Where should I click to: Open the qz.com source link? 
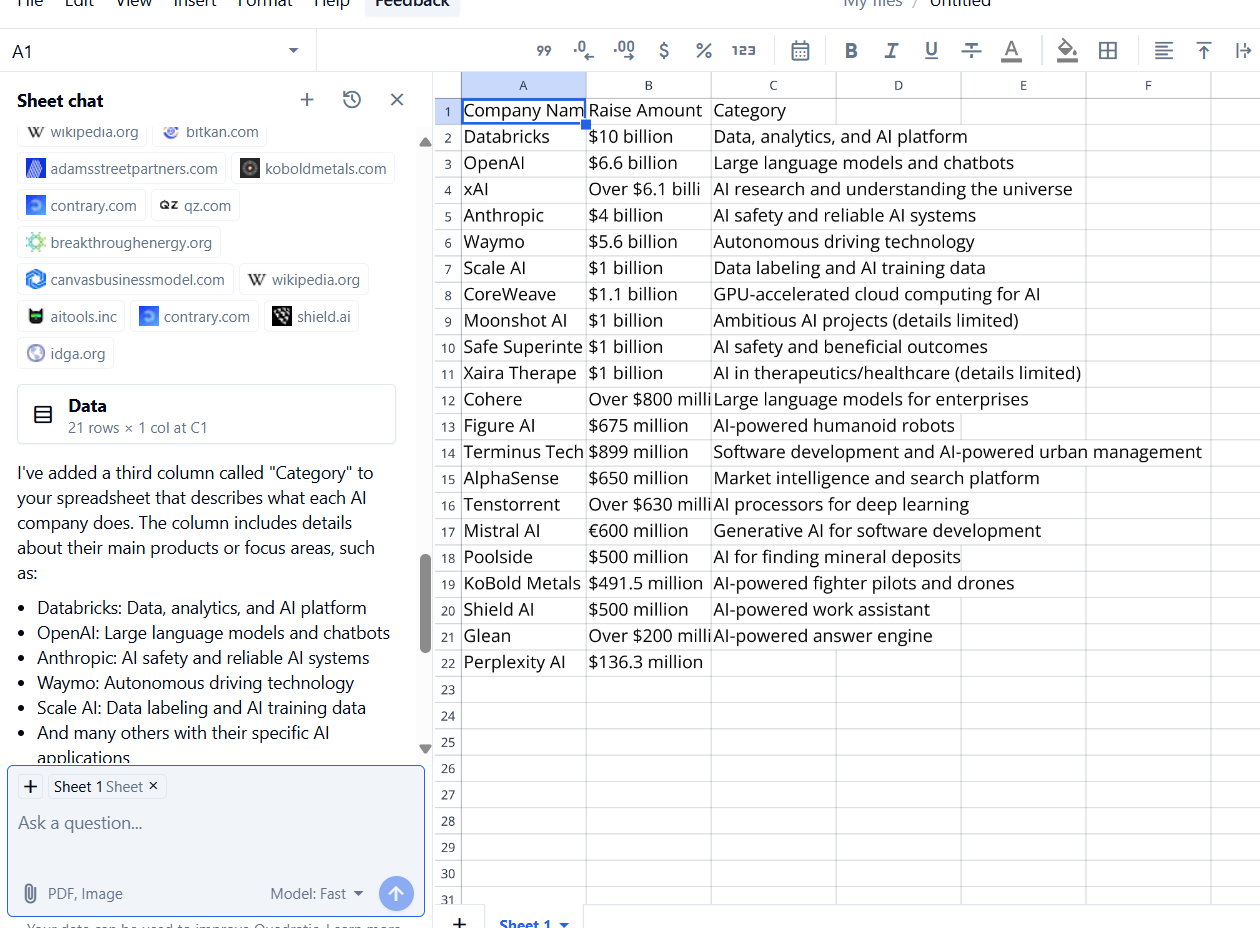[196, 205]
